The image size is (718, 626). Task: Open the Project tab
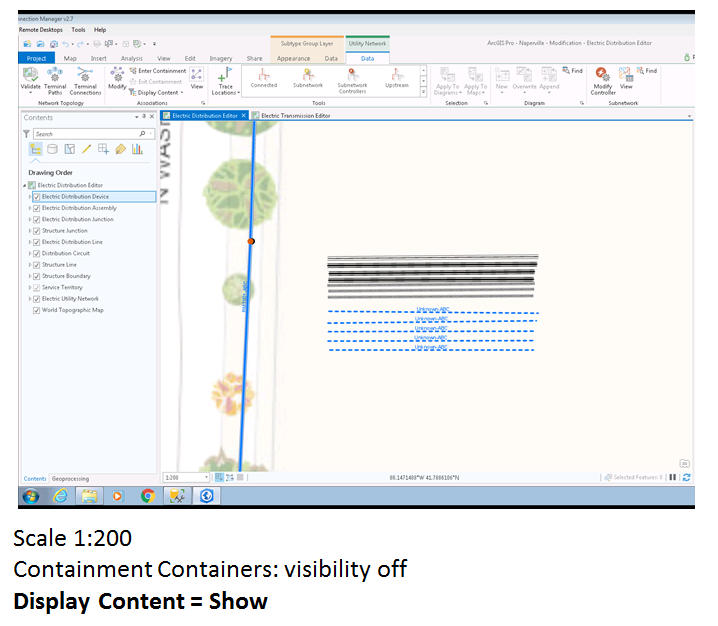click(x=36, y=58)
